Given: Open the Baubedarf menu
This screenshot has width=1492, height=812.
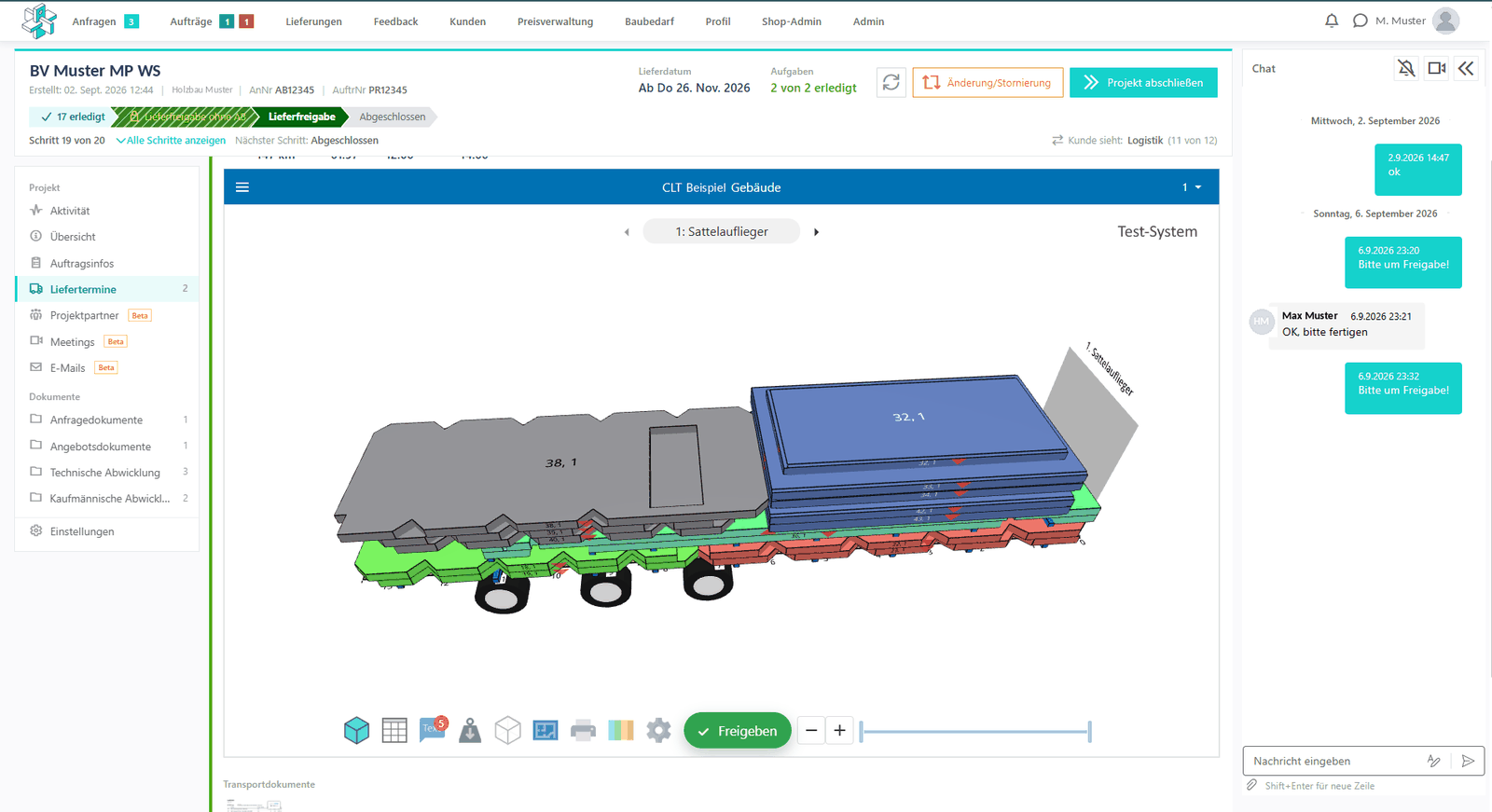Looking at the screenshot, I should 649,21.
